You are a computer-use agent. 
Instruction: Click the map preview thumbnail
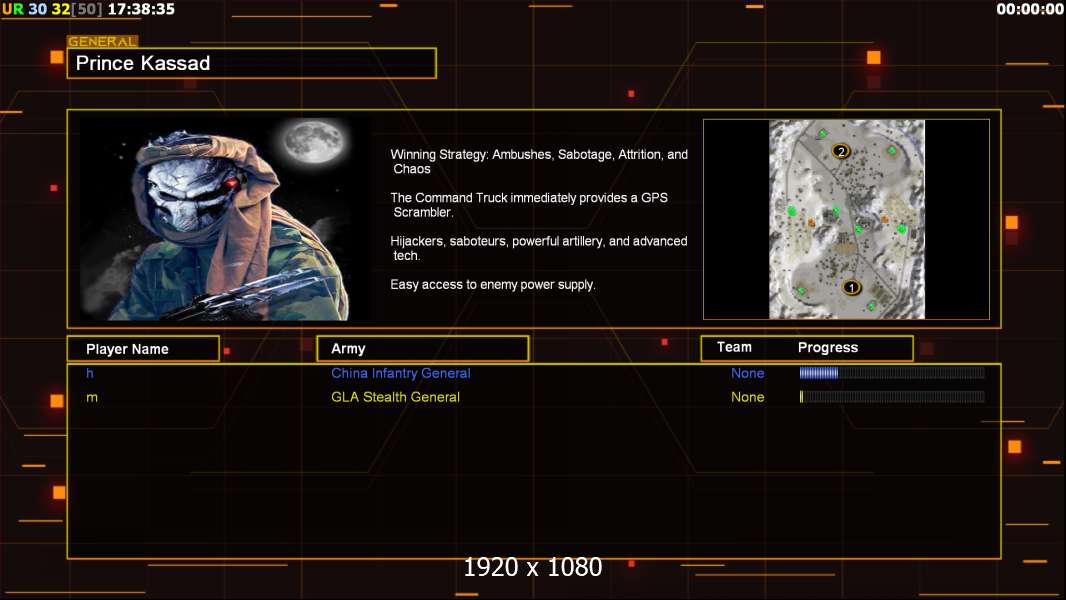point(846,219)
